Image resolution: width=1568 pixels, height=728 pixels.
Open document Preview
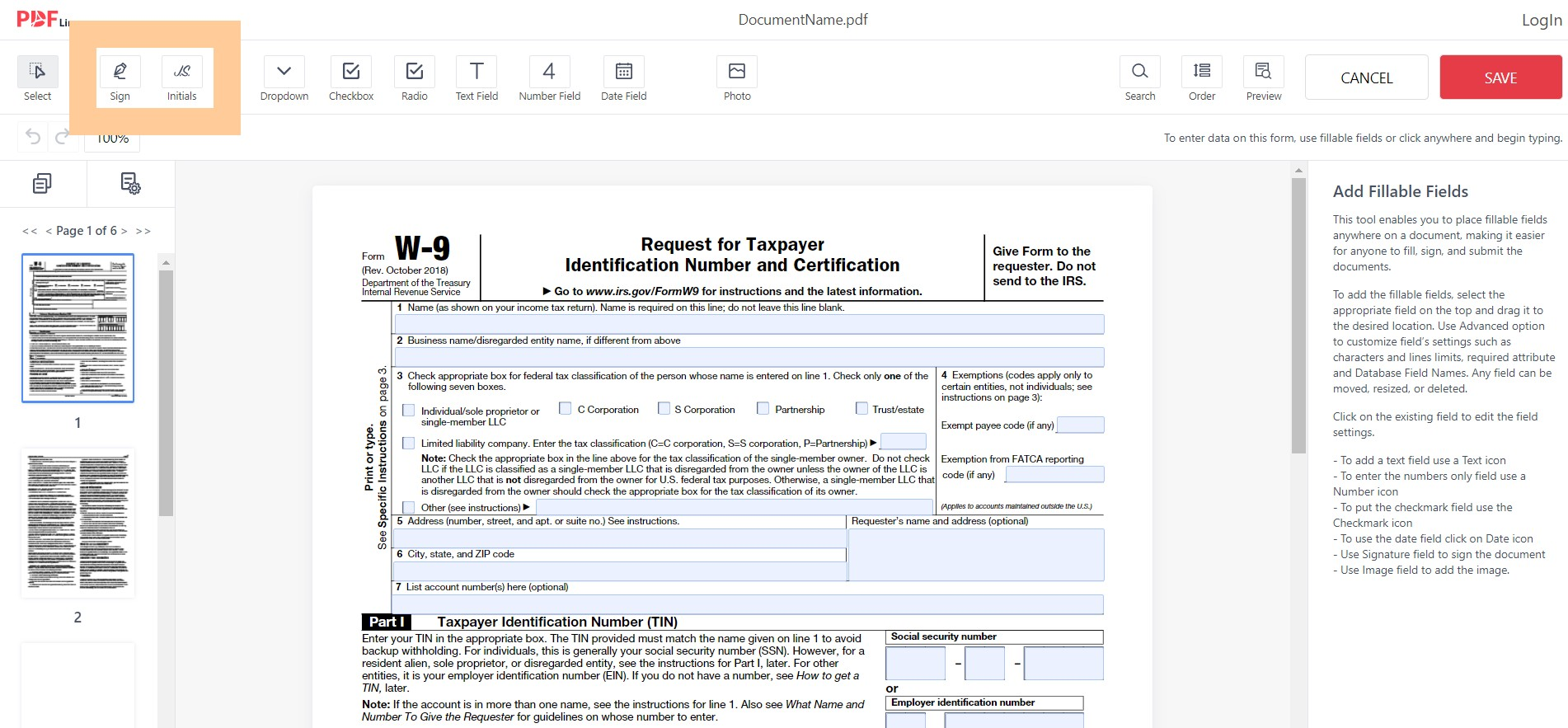click(x=1264, y=79)
